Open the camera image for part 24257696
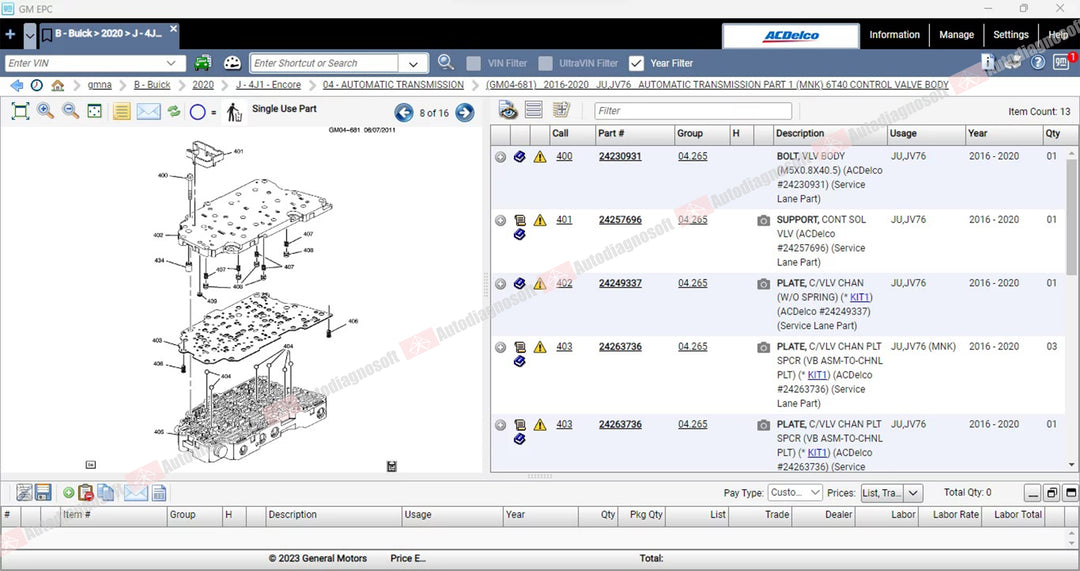 (x=763, y=220)
